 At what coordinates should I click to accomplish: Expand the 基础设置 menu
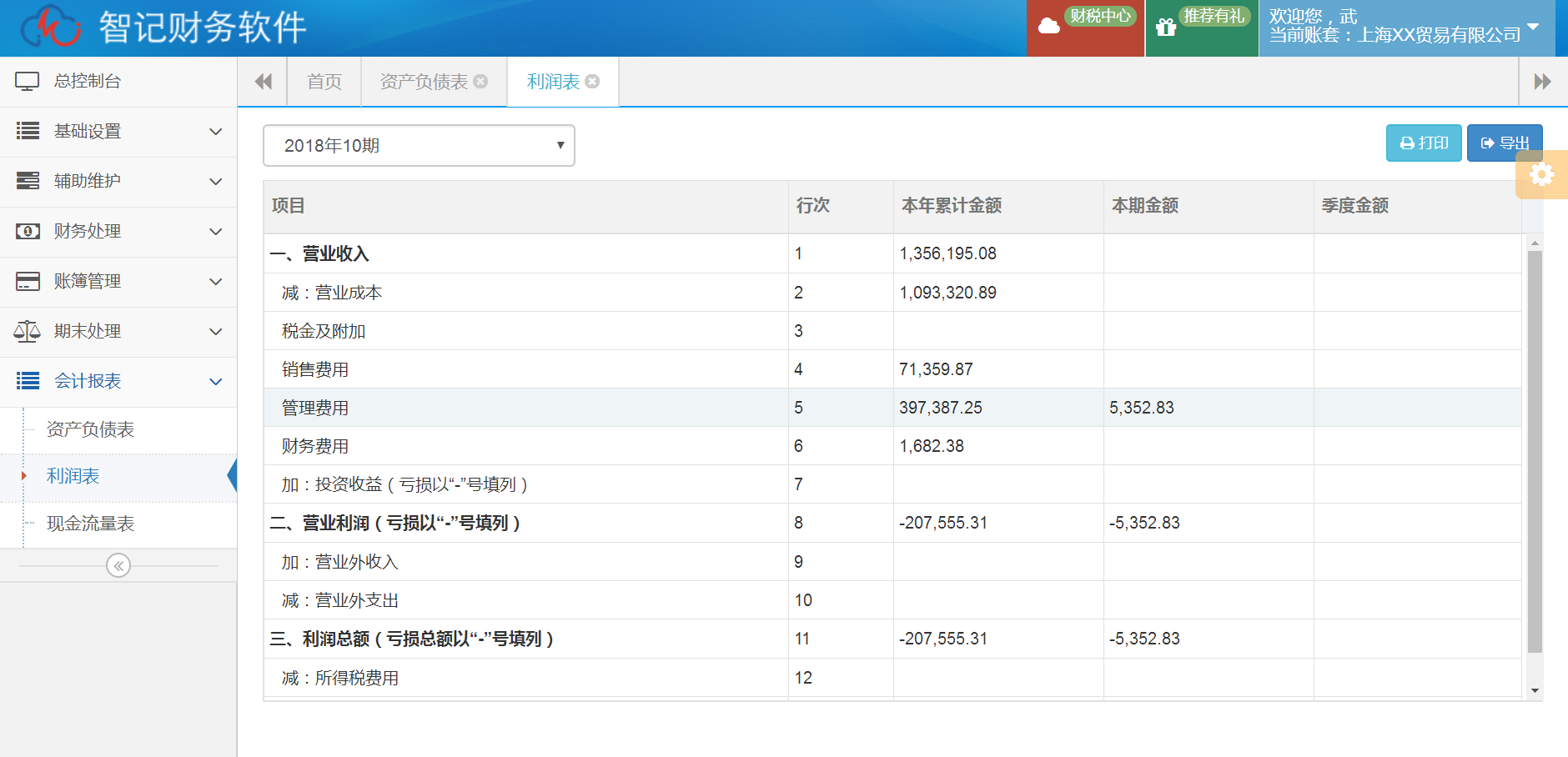[117, 132]
